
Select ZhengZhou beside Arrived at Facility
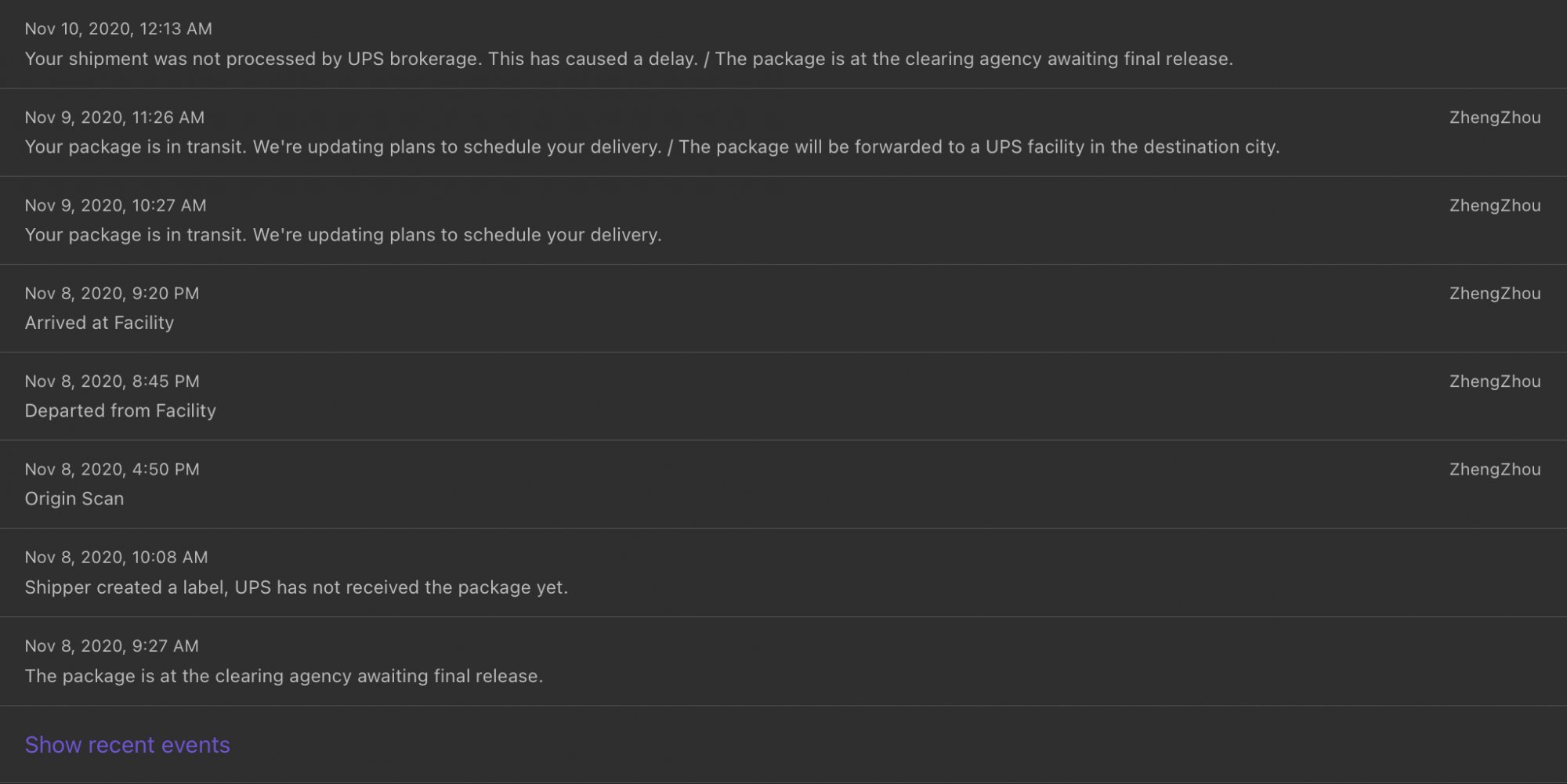click(x=1495, y=294)
